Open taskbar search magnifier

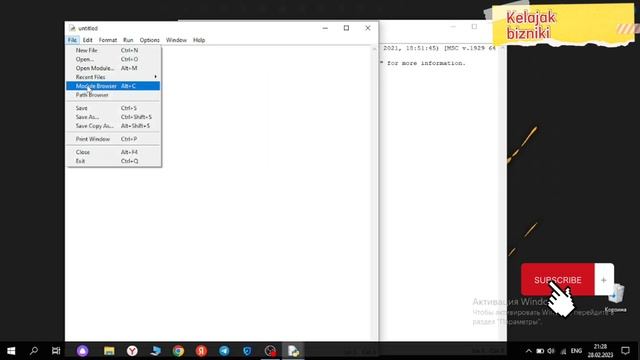coord(34,351)
